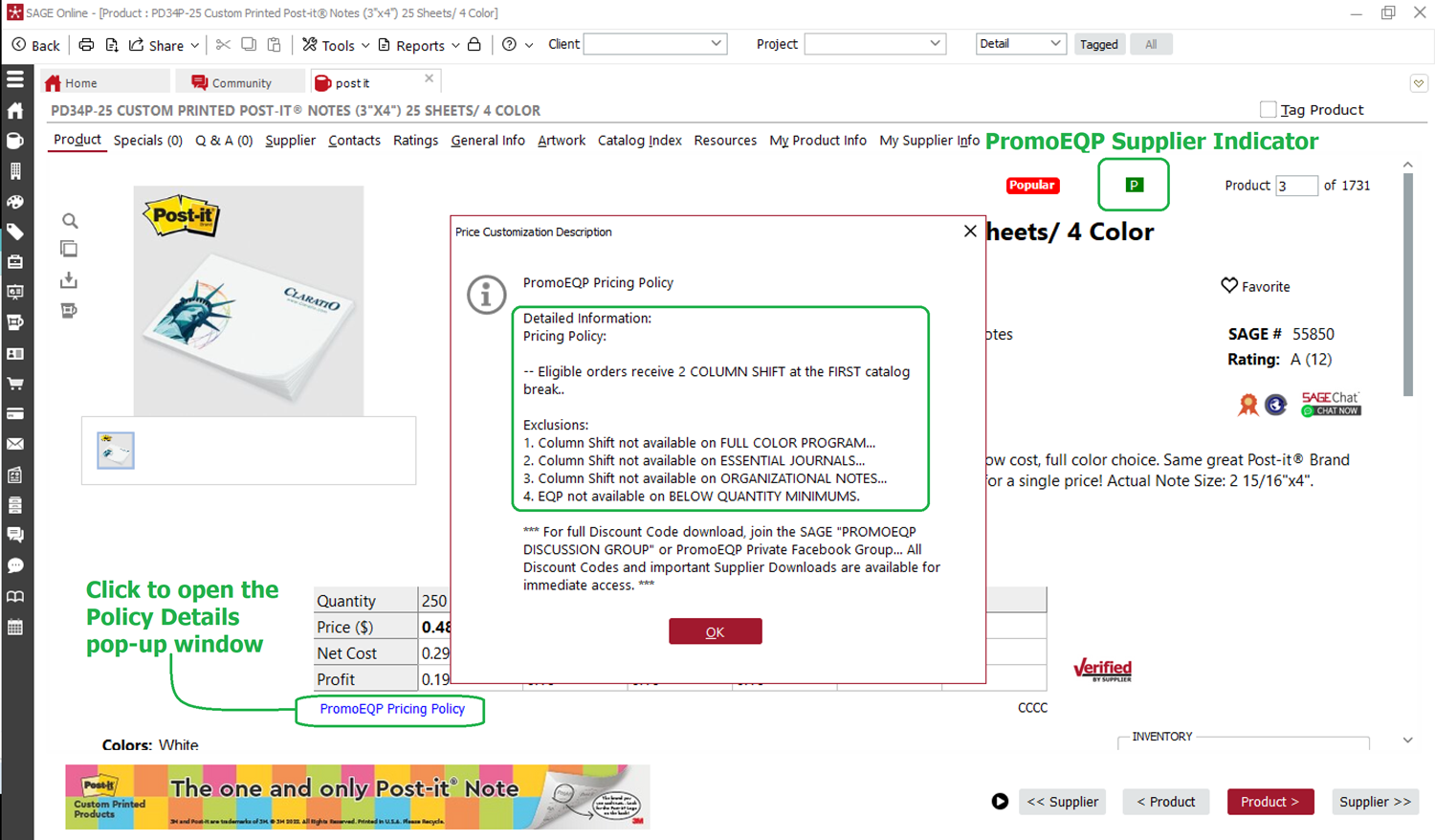Image resolution: width=1435 pixels, height=840 pixels.
Task: Open the sidebar hamburger menu
Action: tap(15, 79)
